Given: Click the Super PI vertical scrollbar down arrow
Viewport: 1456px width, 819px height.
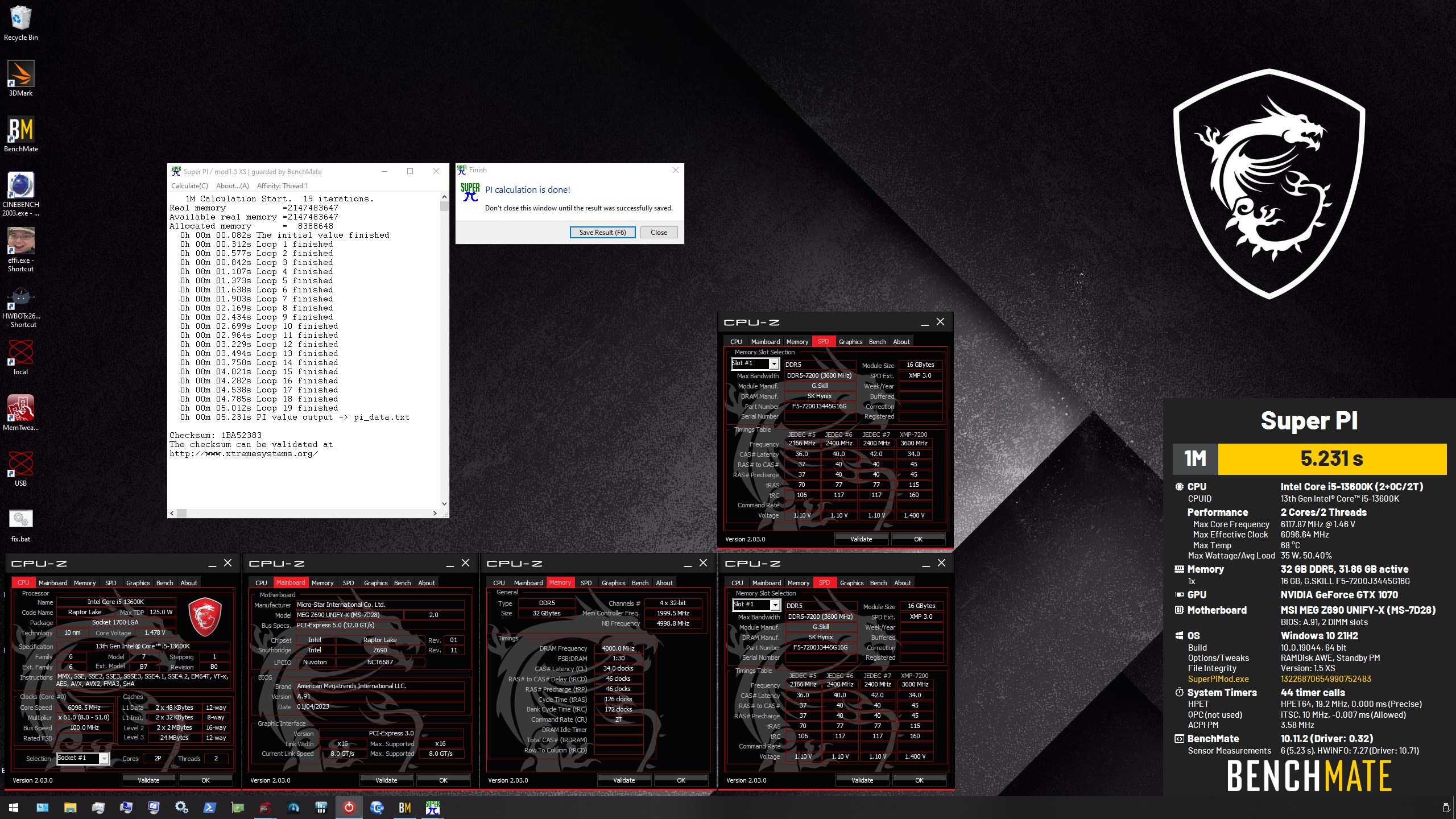Looking at the screenshot, I should click(x=444, y=504).
